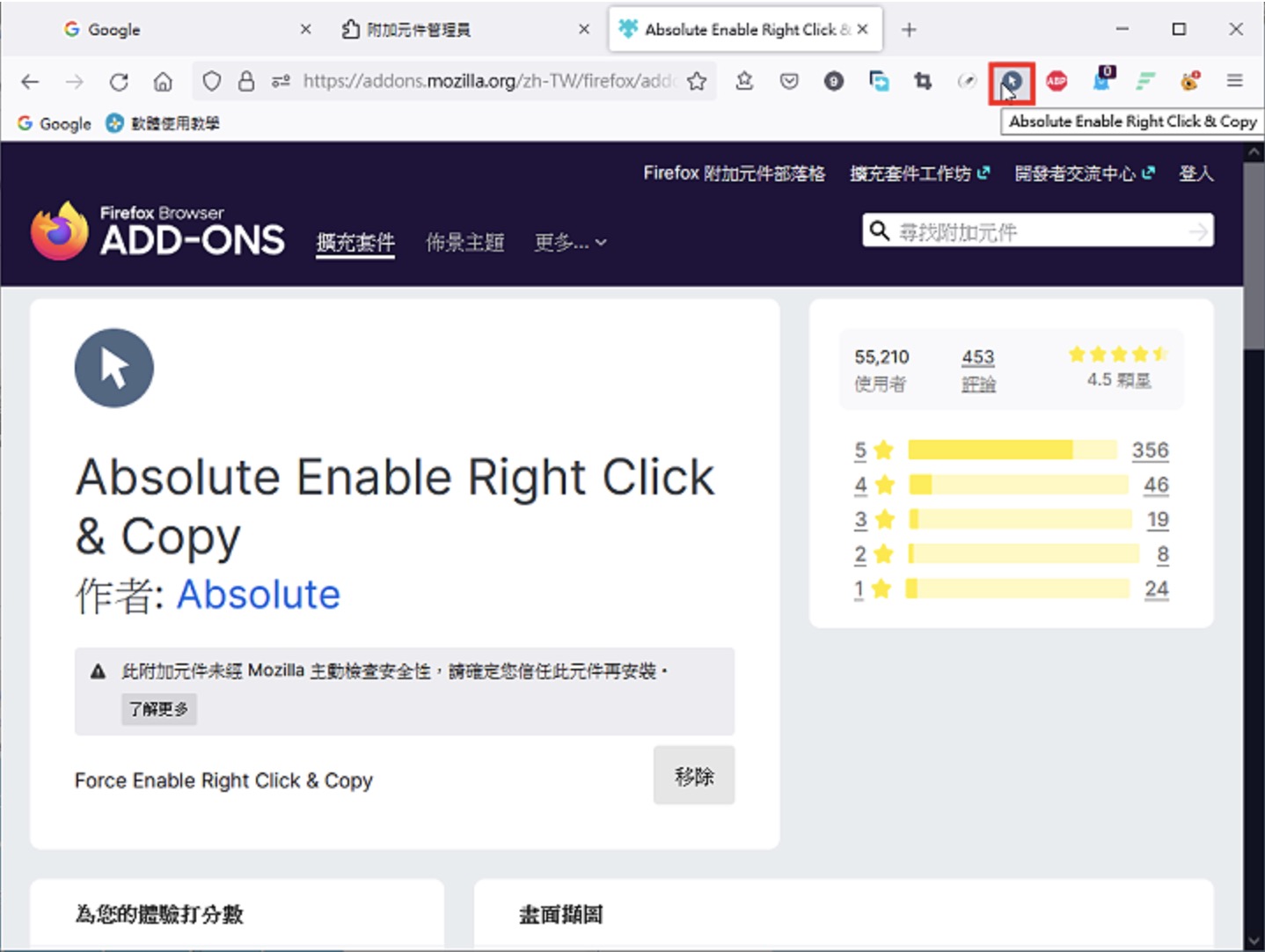Click the grey pen extension icon
This screenshot has width=1265, height=952.
click(967, 82)
